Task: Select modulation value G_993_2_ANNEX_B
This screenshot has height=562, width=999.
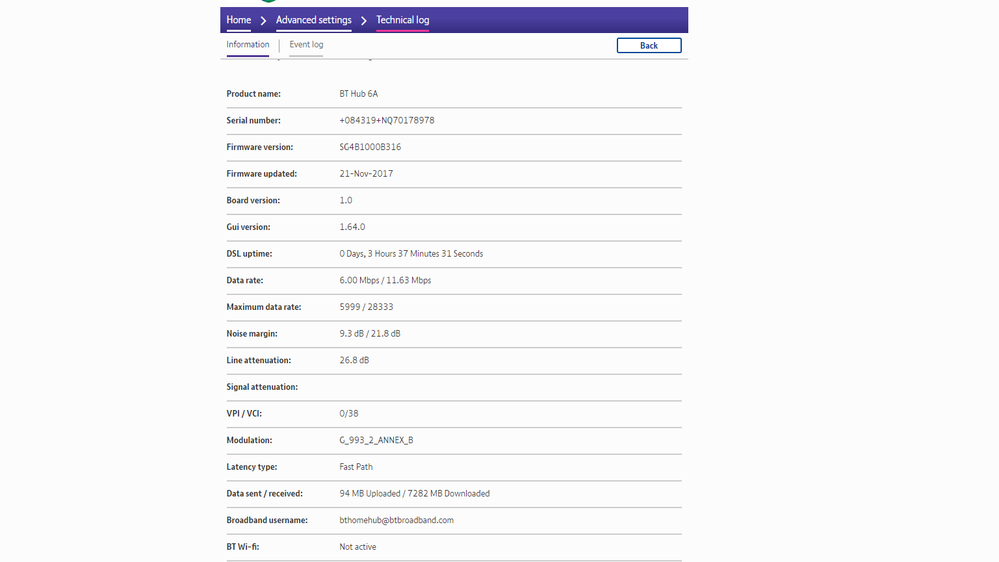Action: tap(376, 440)
